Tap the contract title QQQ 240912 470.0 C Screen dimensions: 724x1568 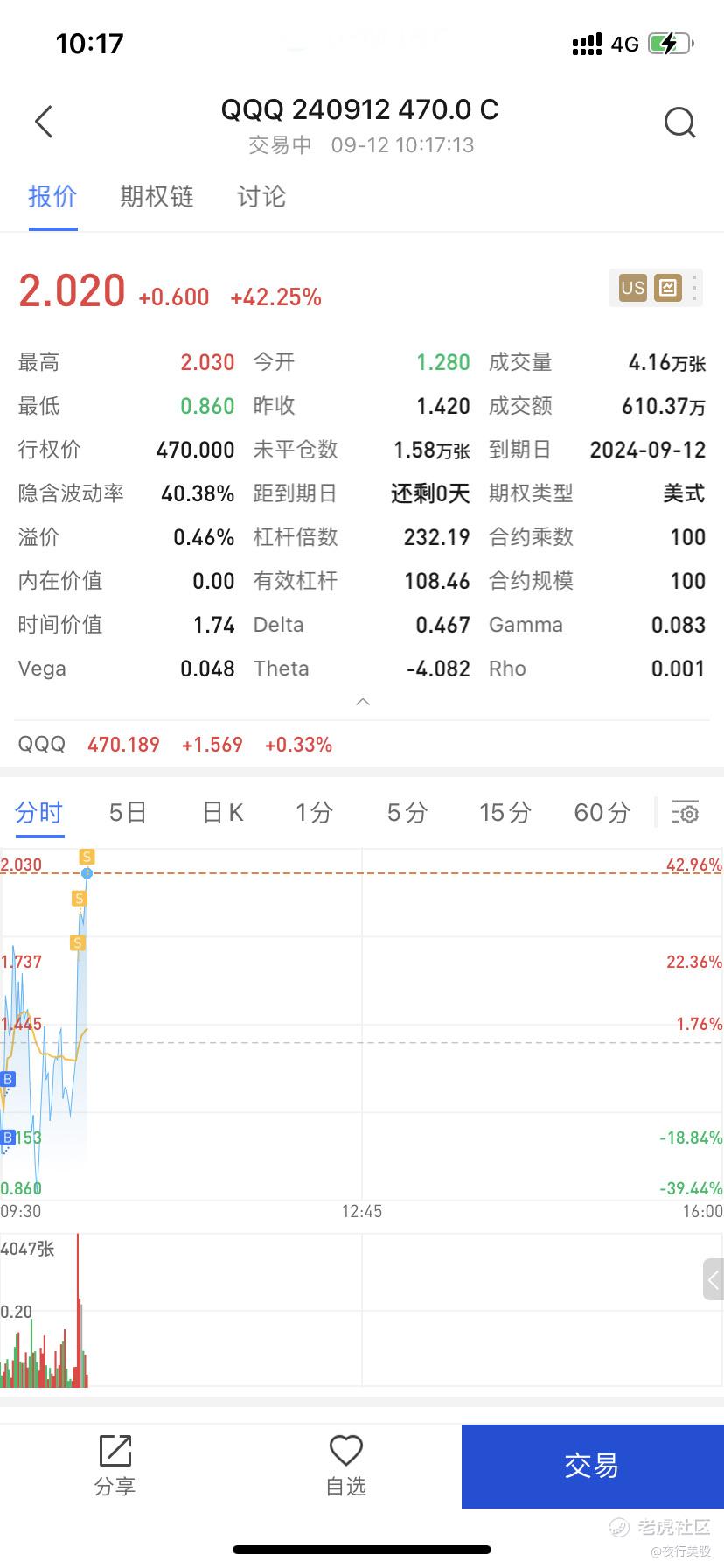pos(360,109)
